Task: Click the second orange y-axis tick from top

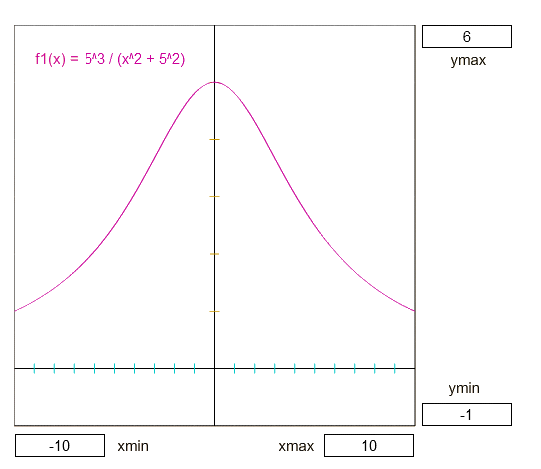Action: (x=215, y=196)
